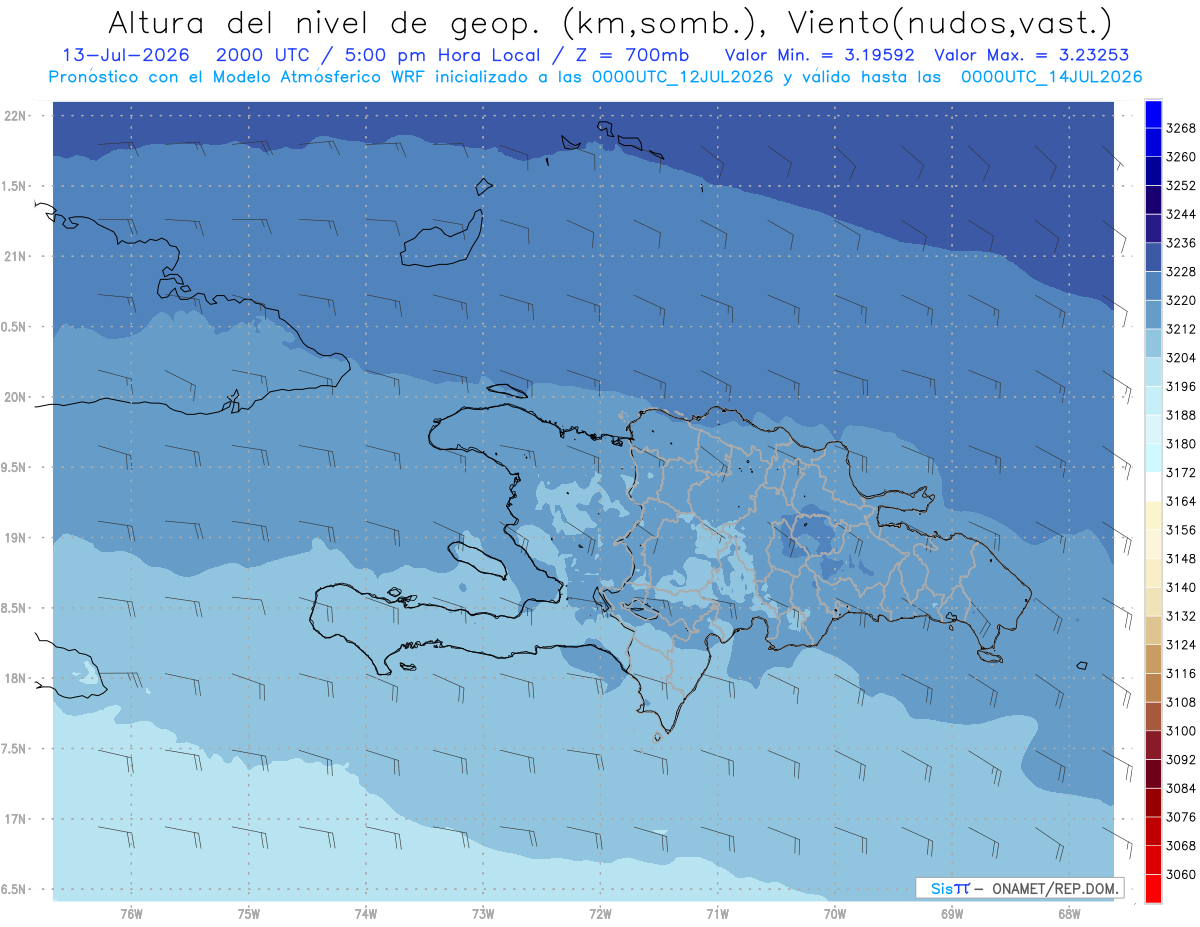Click the latitude label "8.5N"
The height and width of the screenshot is (927, 1200).
(x=15, y=609)
